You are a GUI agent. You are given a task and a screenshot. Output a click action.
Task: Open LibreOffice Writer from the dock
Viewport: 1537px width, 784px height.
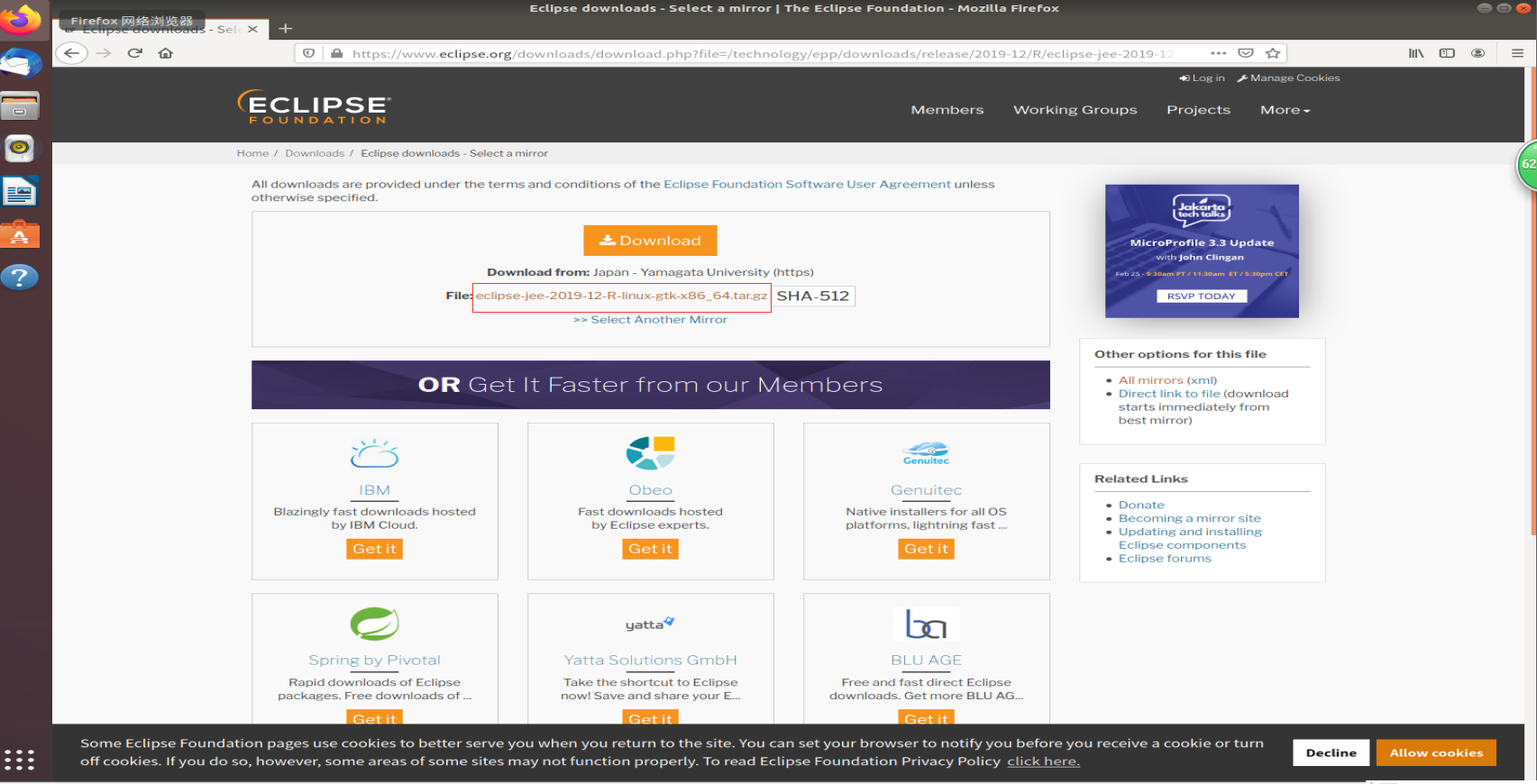click(20, 192)
